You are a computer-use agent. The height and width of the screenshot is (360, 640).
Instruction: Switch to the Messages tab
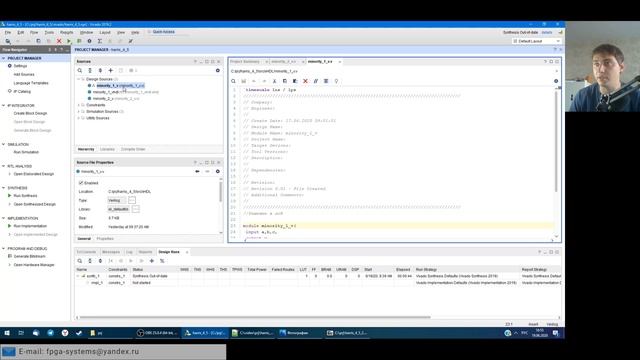(111, 252)
